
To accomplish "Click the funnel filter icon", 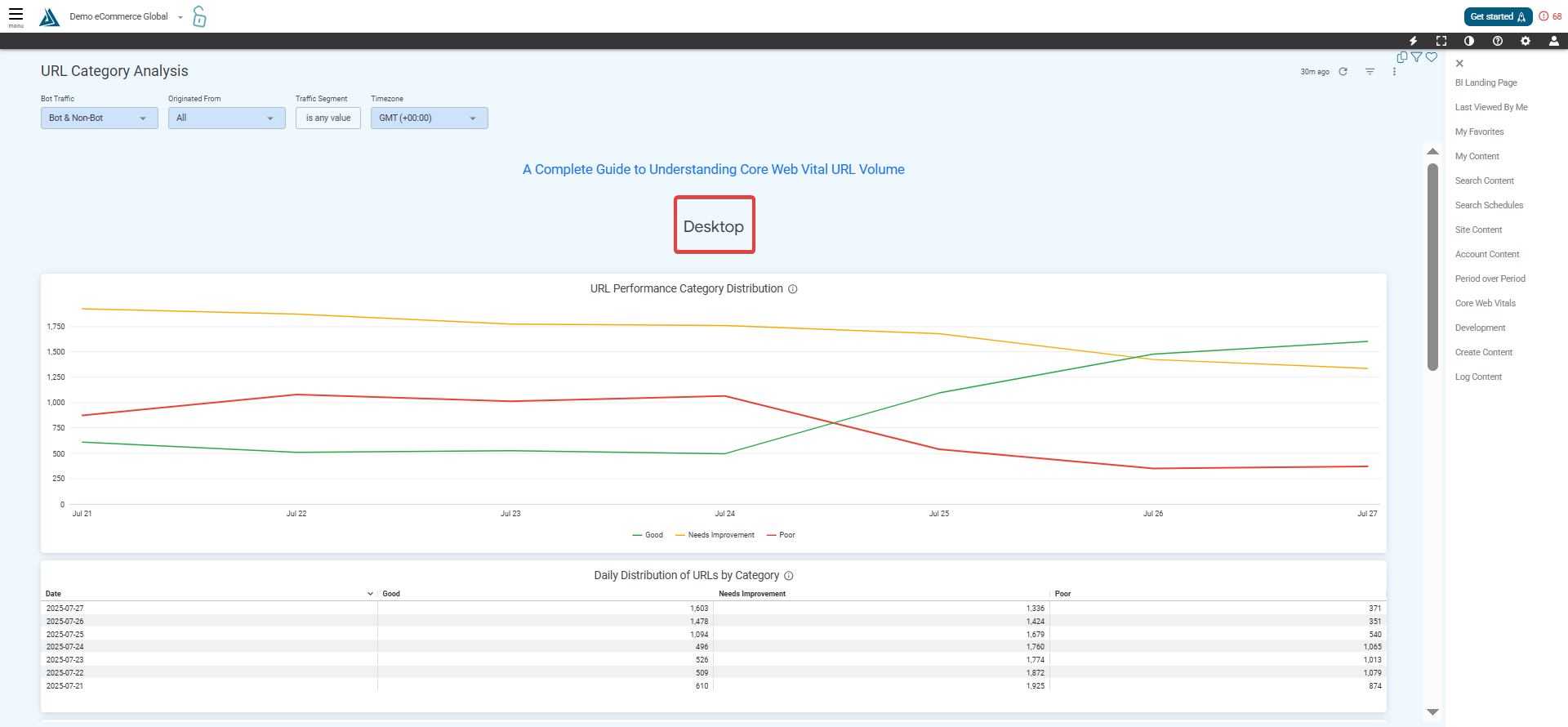I will 1417,57.
